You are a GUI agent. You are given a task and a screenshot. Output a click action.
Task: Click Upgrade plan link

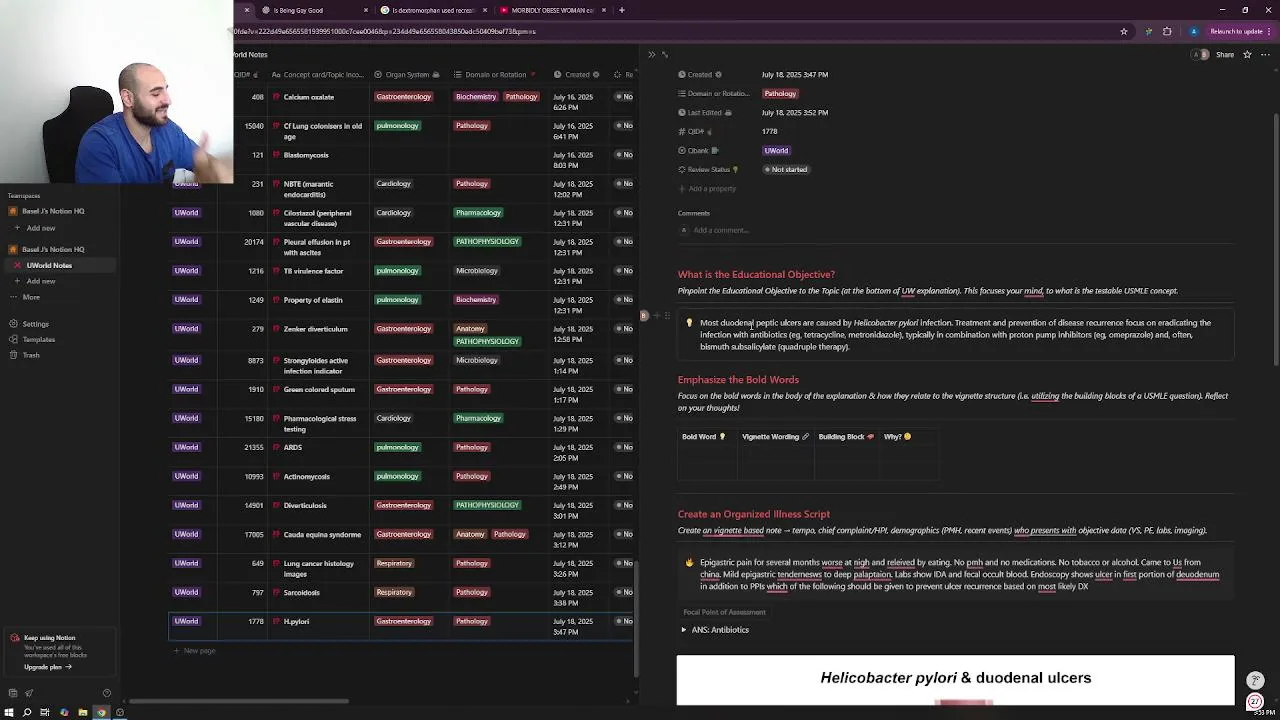47,667
